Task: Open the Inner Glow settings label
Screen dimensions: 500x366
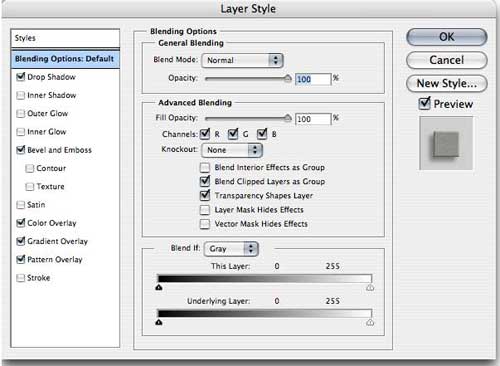Action: click(47, 132)
